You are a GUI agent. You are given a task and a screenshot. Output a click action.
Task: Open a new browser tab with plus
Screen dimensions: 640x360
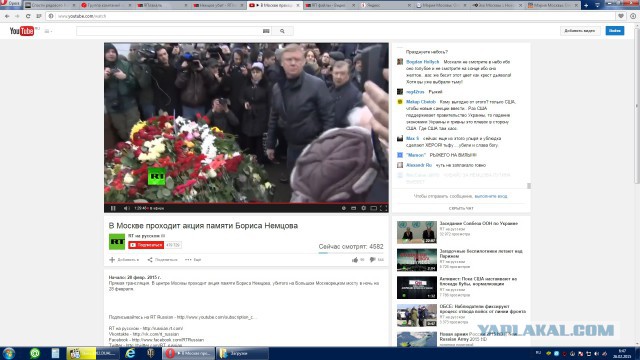tap(586, 5)
